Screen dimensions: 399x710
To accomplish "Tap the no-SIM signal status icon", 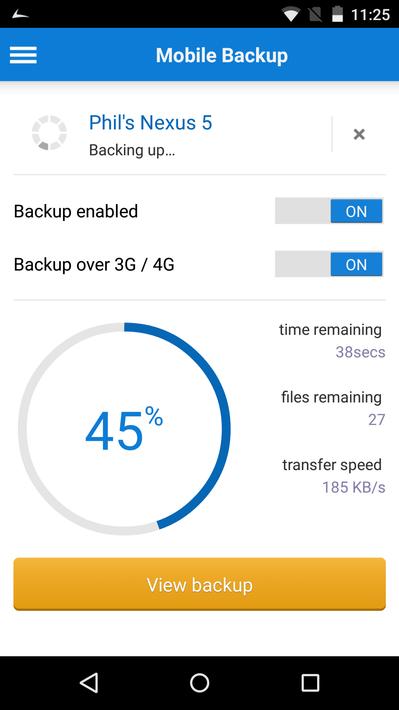I will pos(314,14).
